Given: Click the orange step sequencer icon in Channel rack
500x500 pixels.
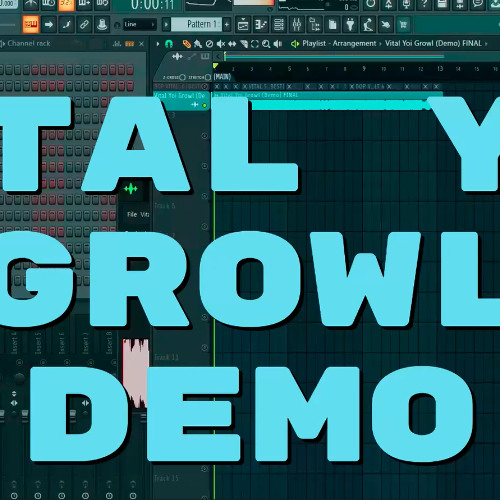Looking at the screenshot, I should (129, 44).
